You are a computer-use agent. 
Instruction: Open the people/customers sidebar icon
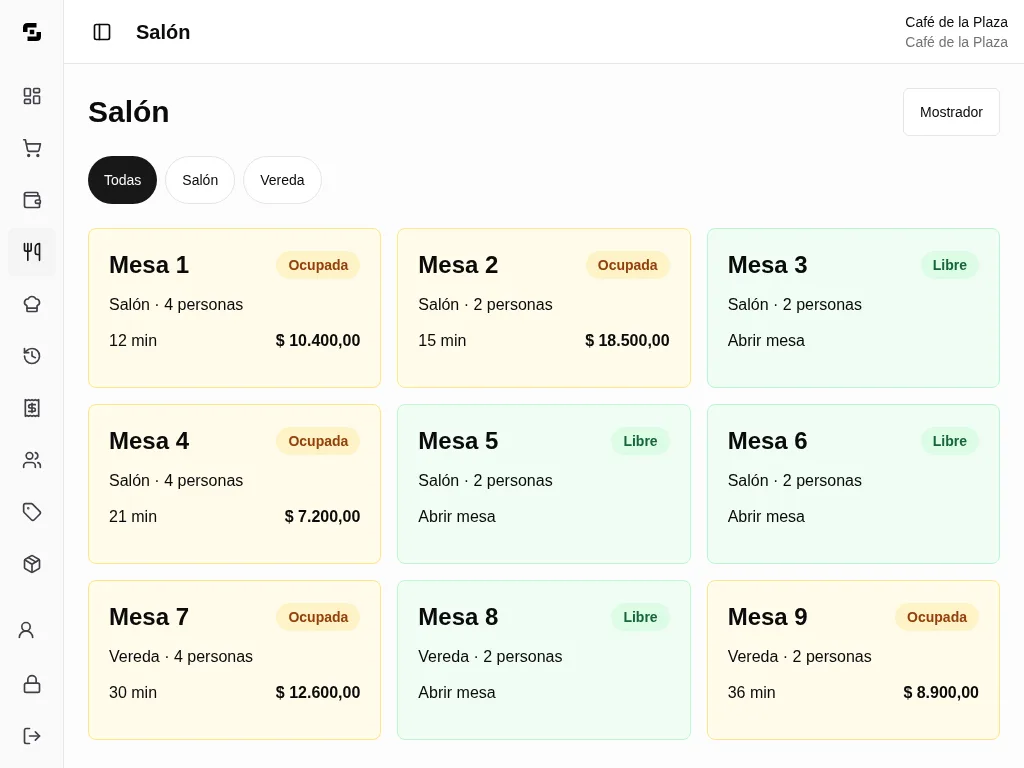tap(31, 460)
